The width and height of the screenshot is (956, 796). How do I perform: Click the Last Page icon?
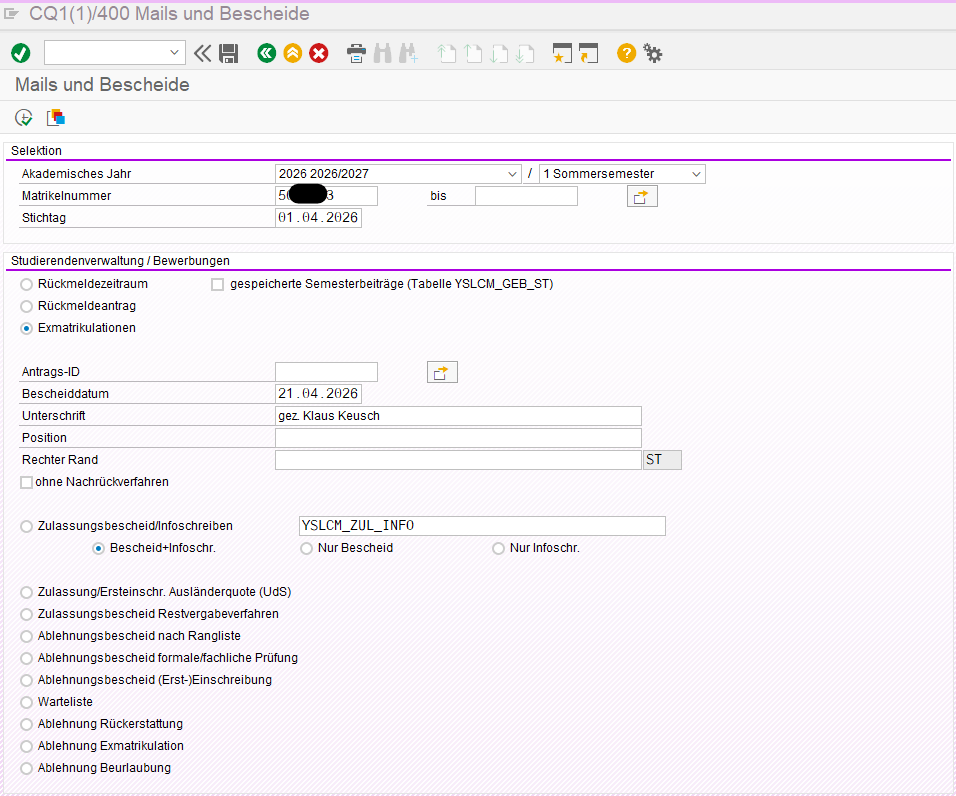click(524, 54)
